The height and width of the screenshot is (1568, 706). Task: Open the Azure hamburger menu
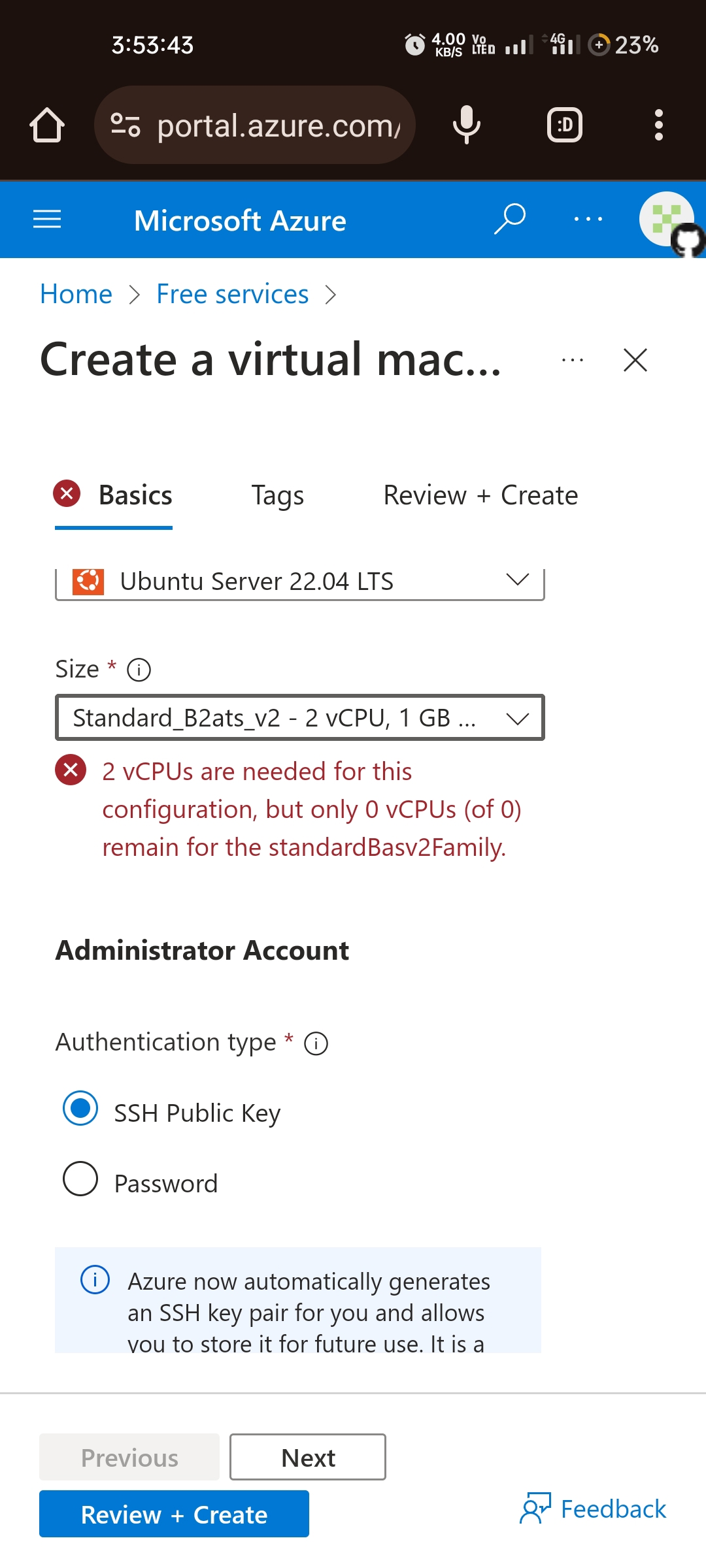(x=47, y=220)
